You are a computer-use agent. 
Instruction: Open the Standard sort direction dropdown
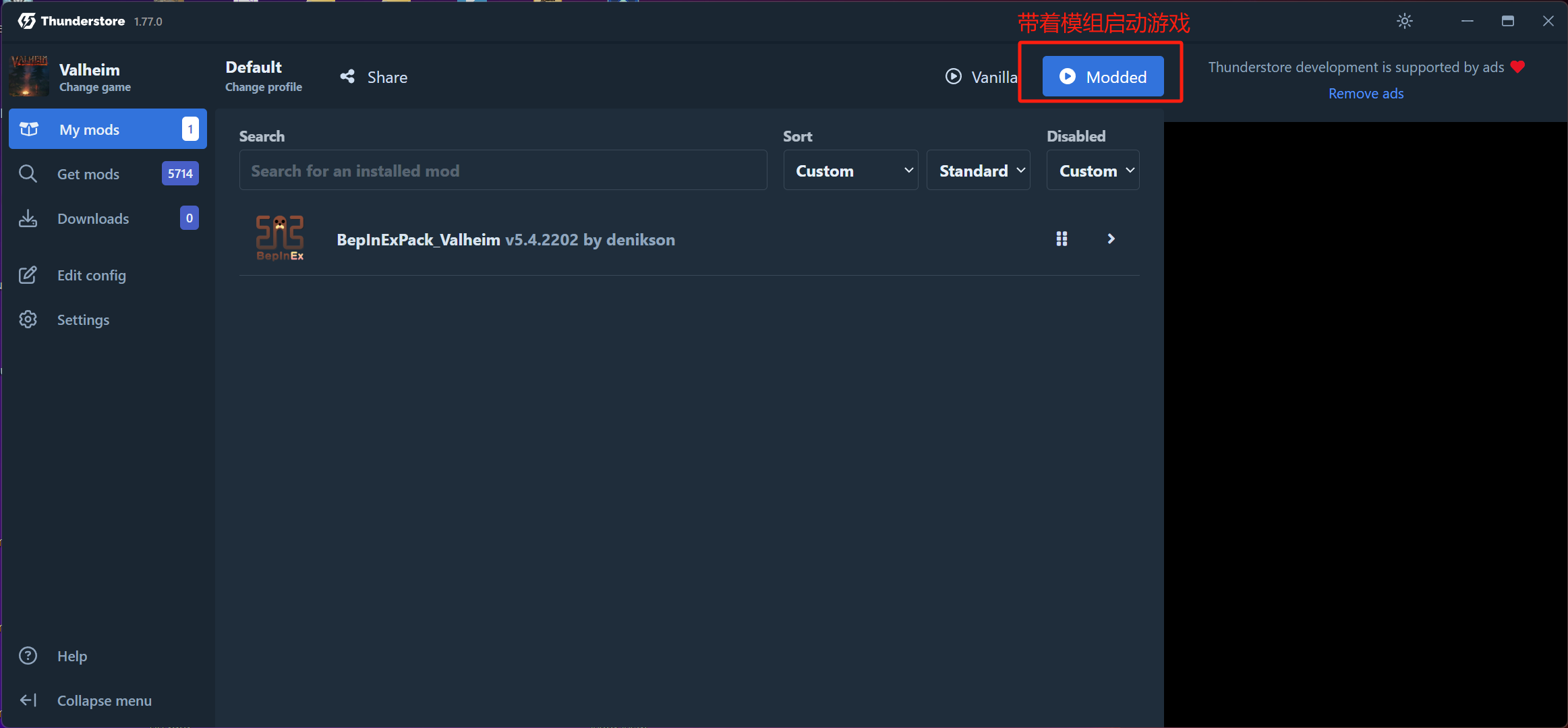coord(978,171)
